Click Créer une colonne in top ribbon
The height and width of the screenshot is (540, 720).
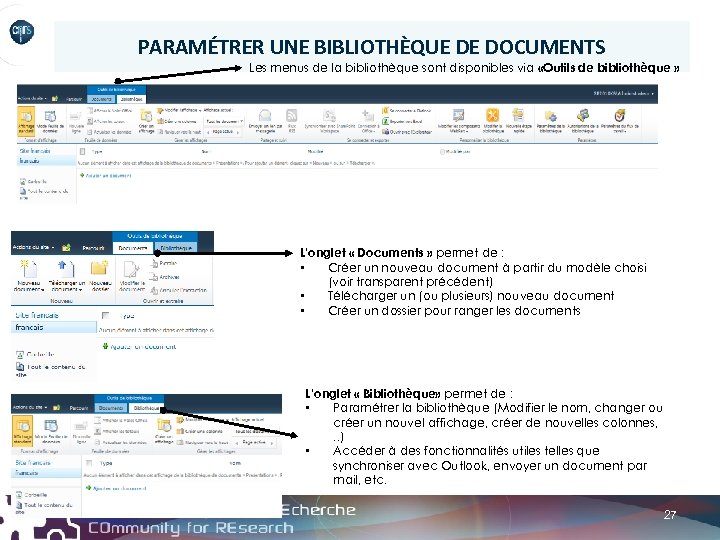pos(177,121)
